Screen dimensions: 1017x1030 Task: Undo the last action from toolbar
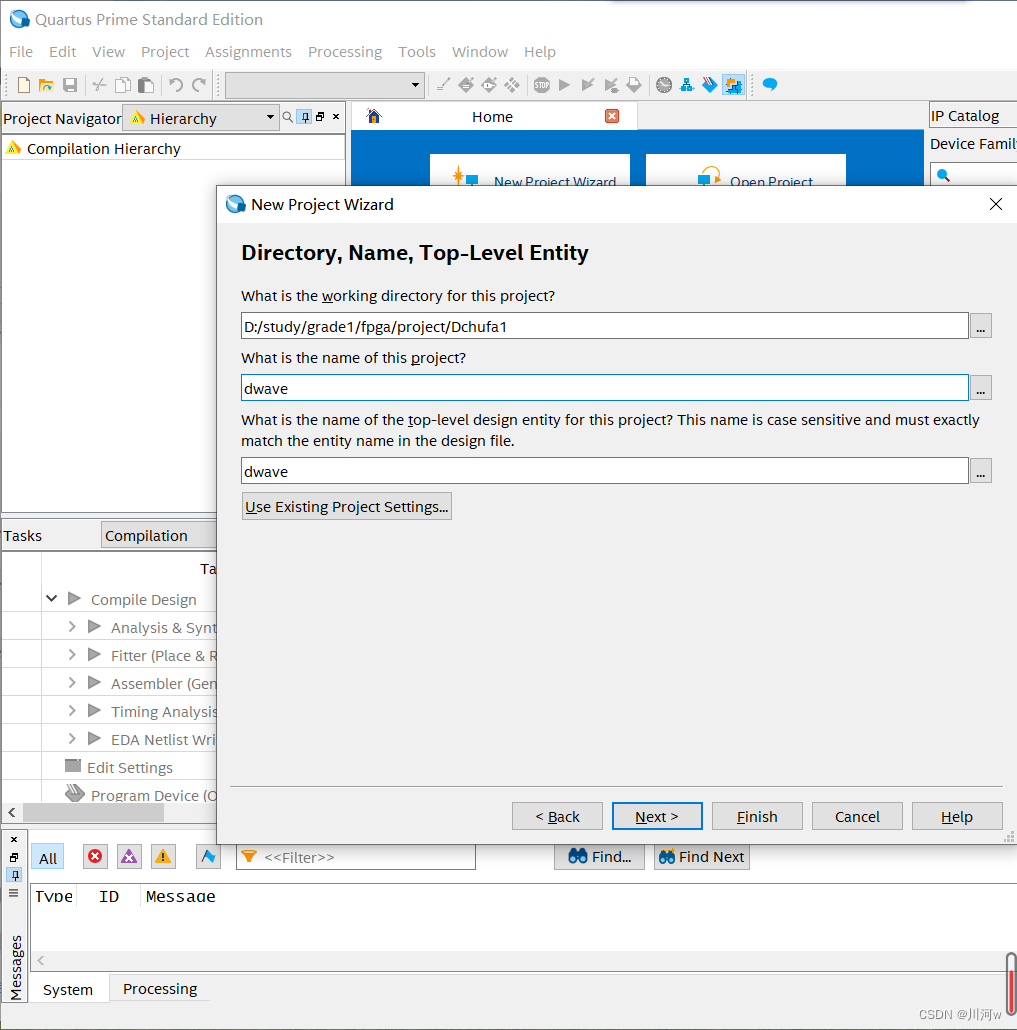click(x=175, y=85)
